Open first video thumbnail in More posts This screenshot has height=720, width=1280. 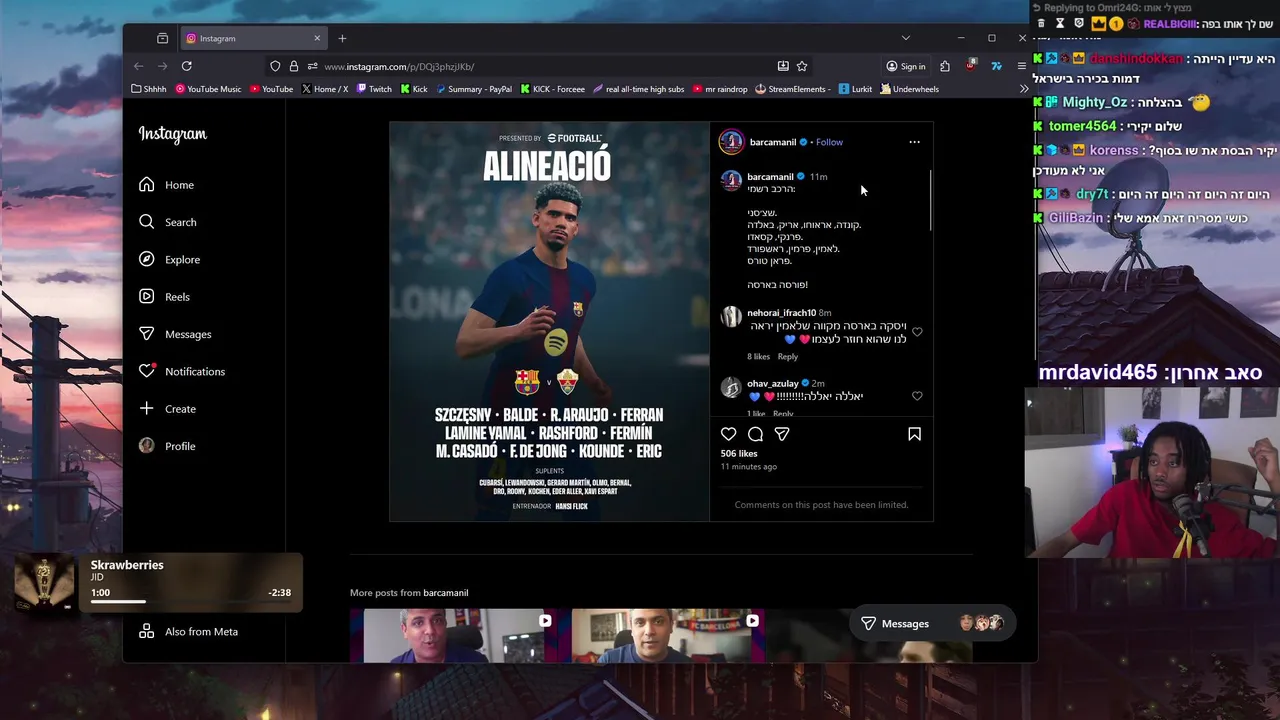[455, 635]
